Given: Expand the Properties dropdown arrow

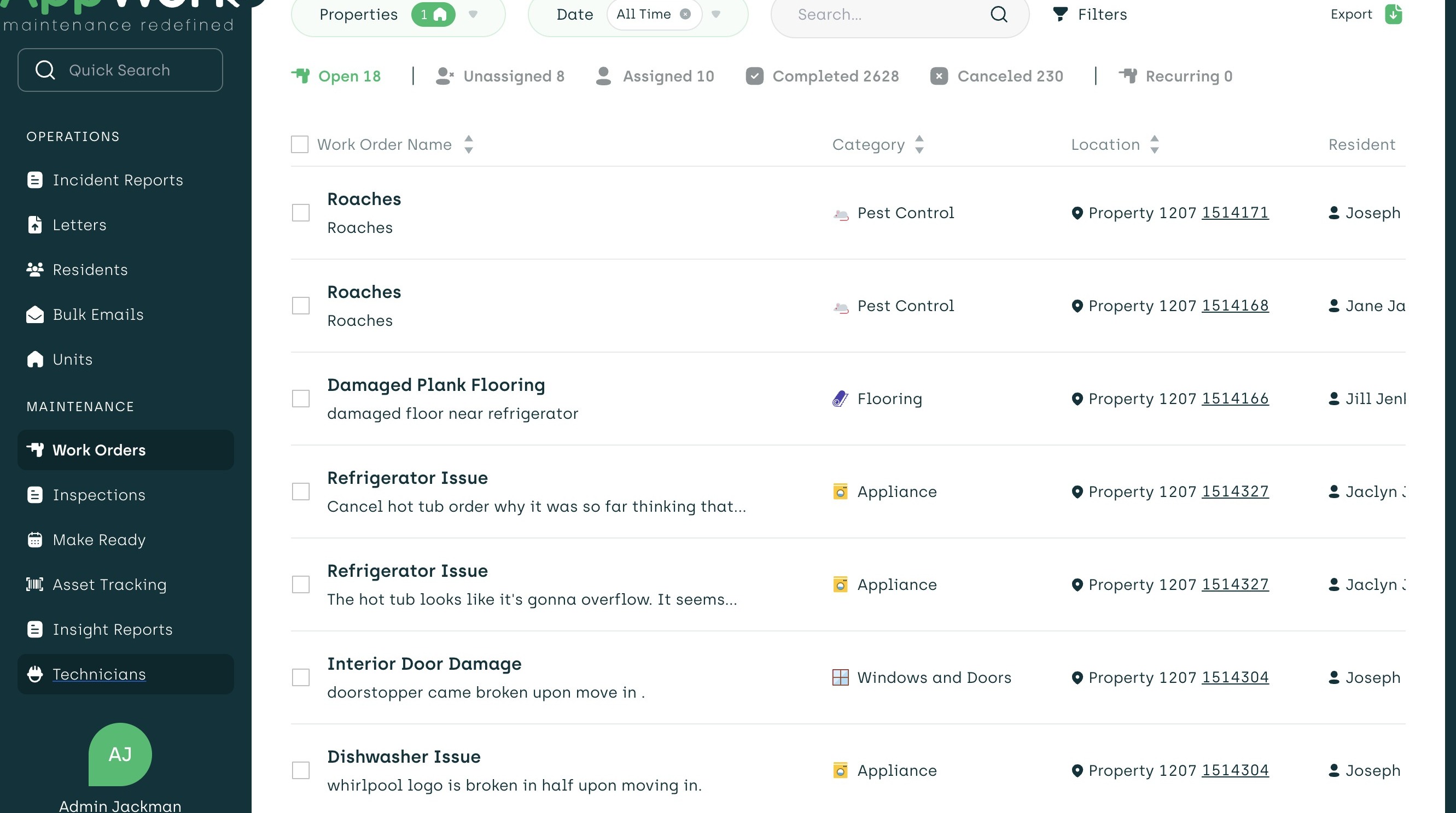Looking at the screenshot, I should point(473,14).
